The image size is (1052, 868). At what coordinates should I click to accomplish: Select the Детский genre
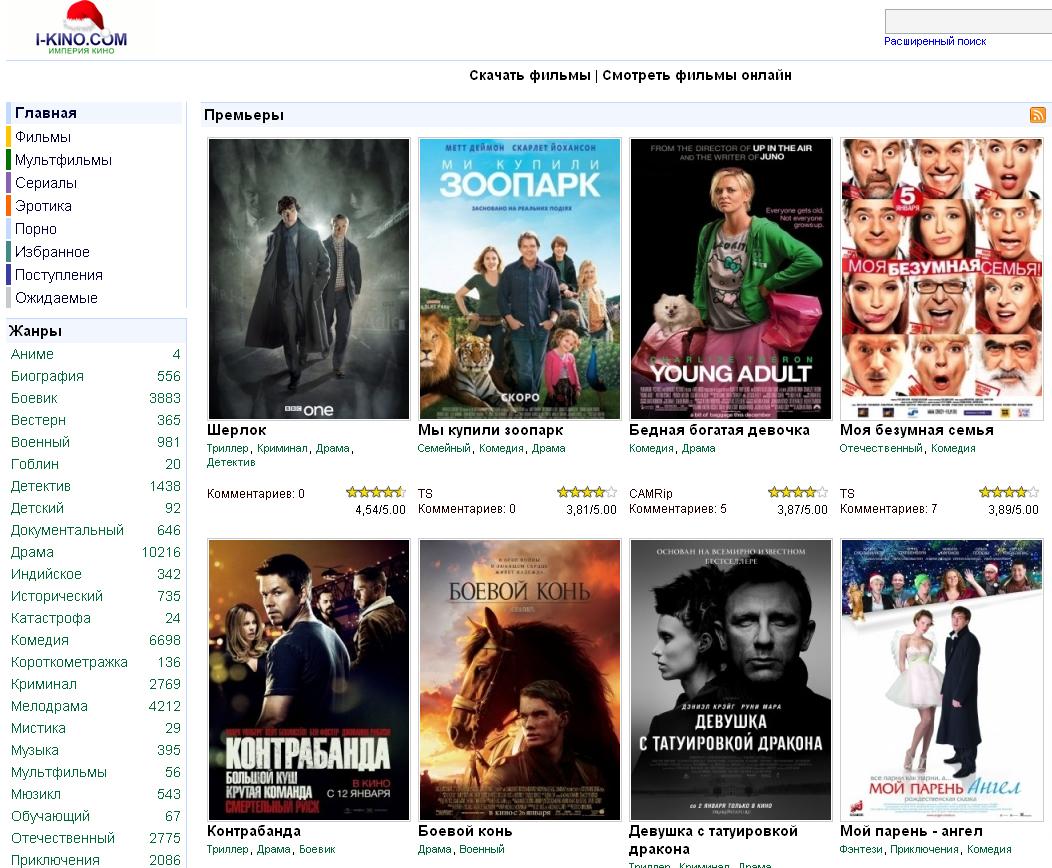coord(38,508)
